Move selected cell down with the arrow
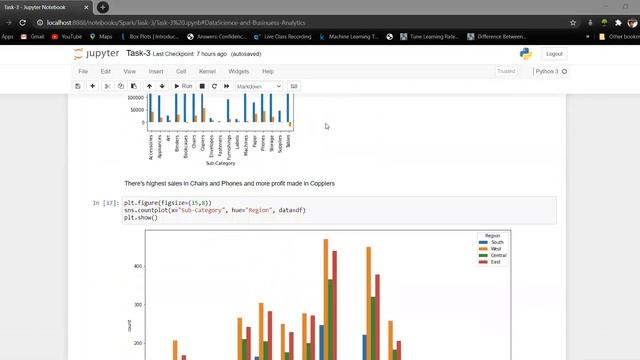 (162, 86)
